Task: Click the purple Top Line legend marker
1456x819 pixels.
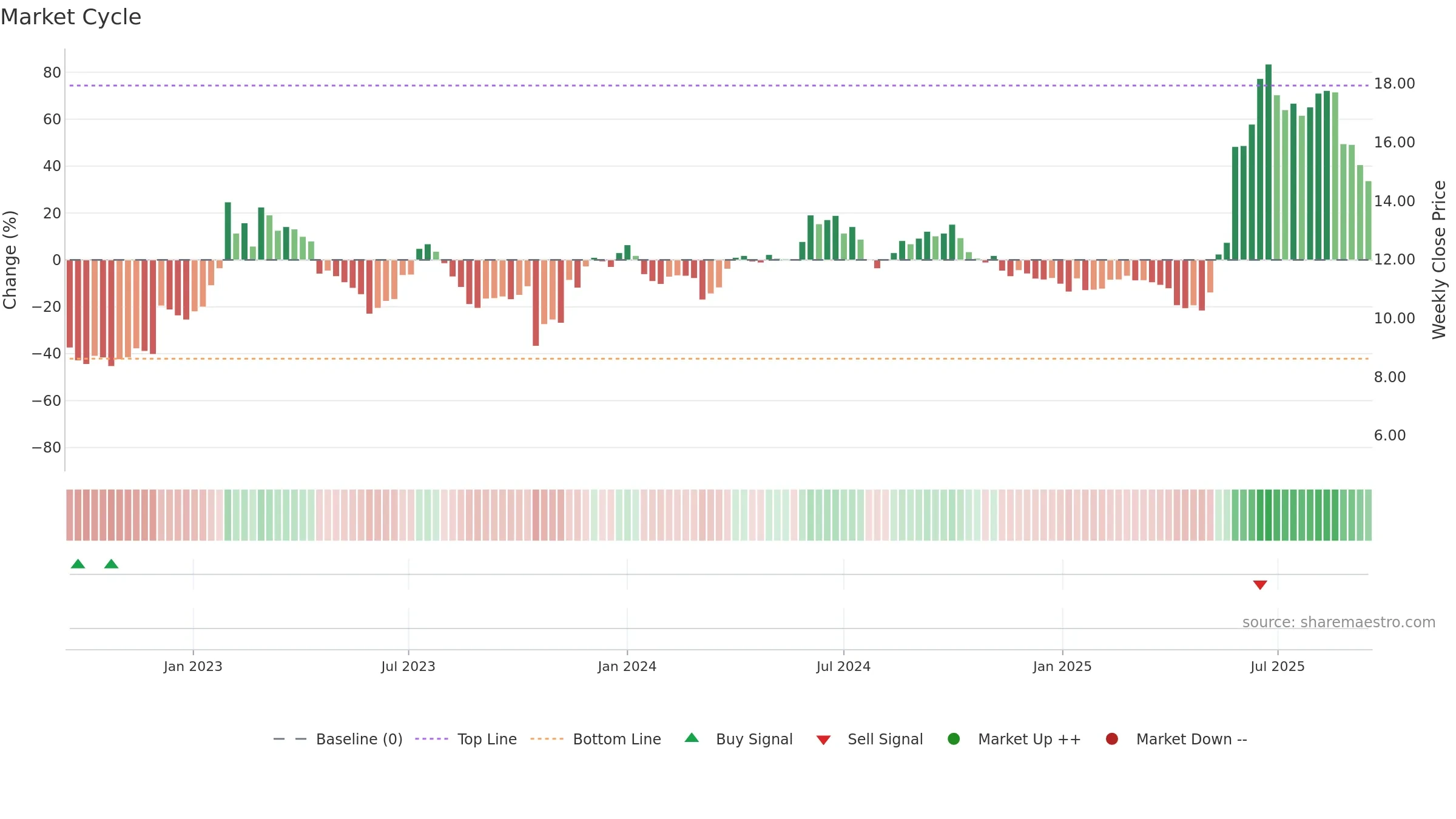Action: coord(431,739)
